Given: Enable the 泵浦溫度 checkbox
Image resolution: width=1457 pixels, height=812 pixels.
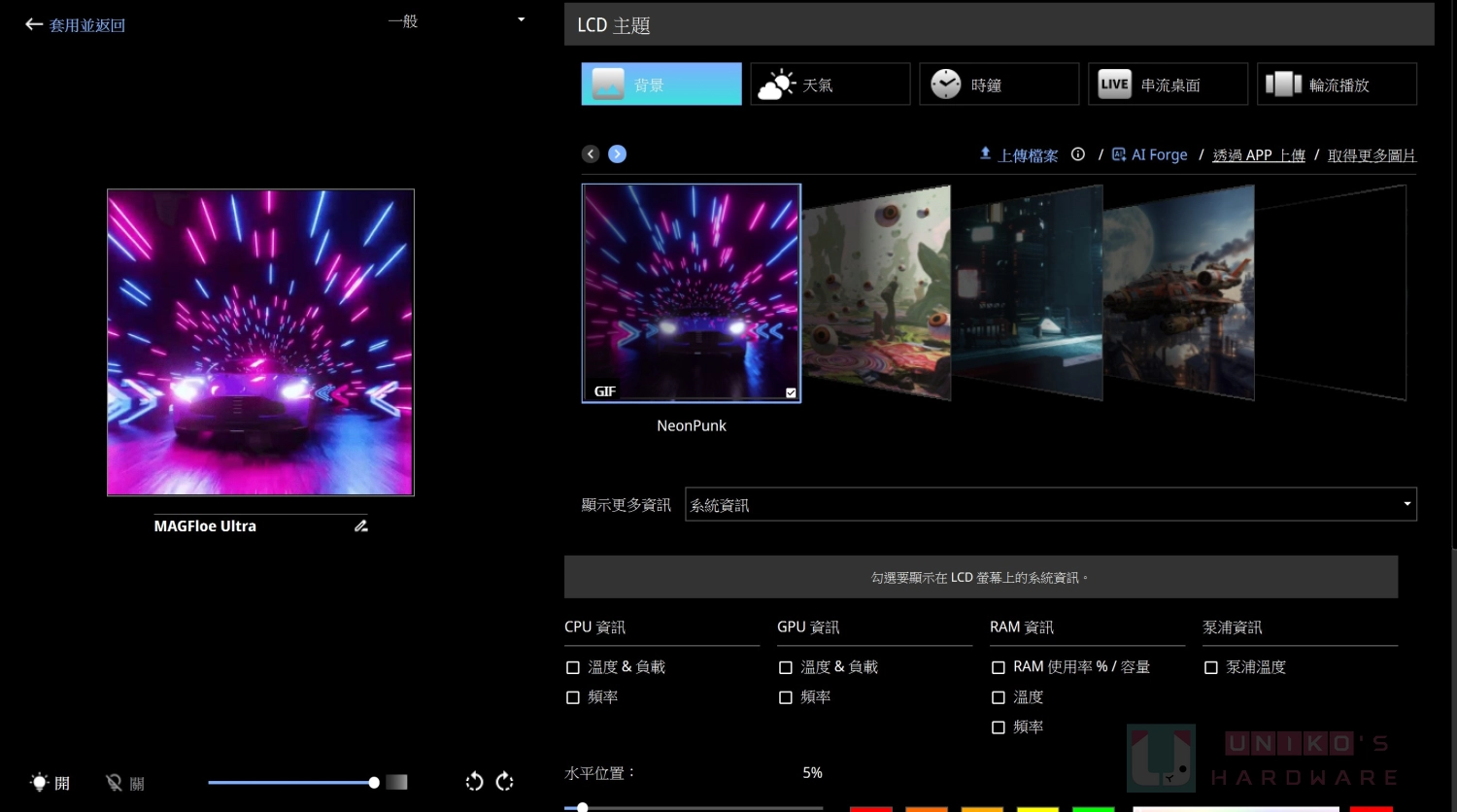Looking at the screenshot, I should click(1211, 667).
